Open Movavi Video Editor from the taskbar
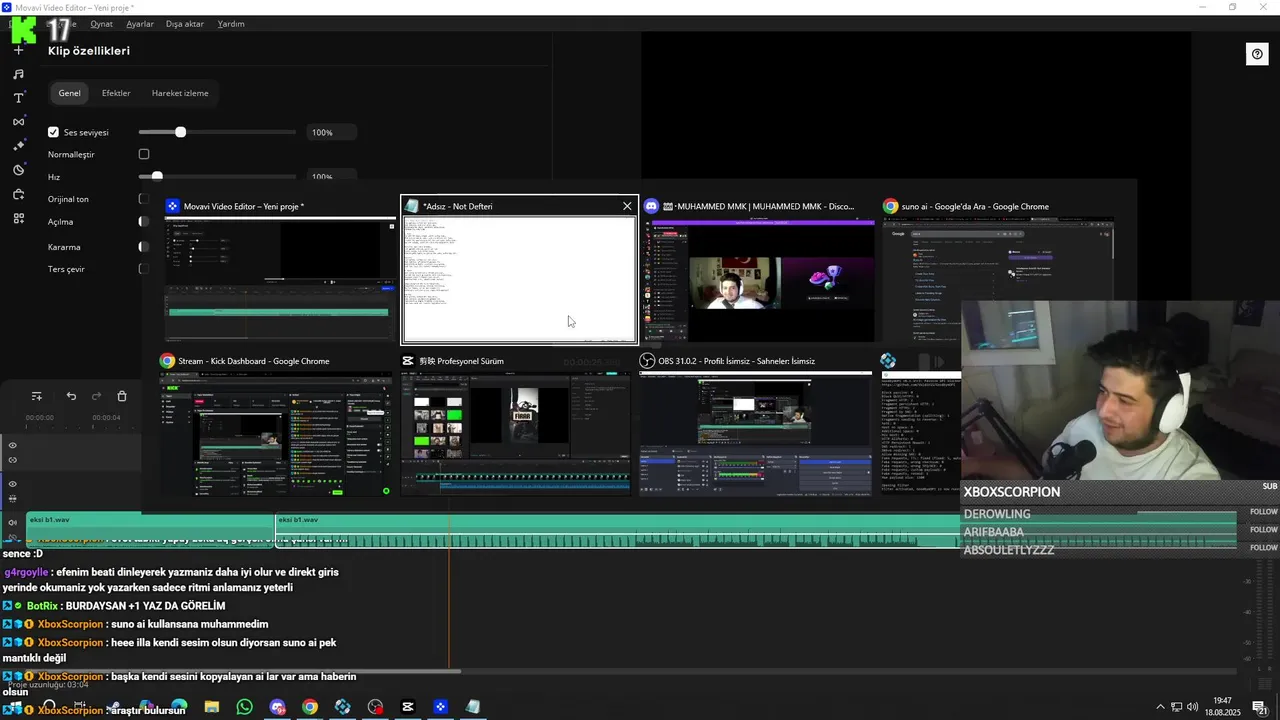Image resolution: width=1280 pixels, height=720 pixels. [x=440, y=707]
